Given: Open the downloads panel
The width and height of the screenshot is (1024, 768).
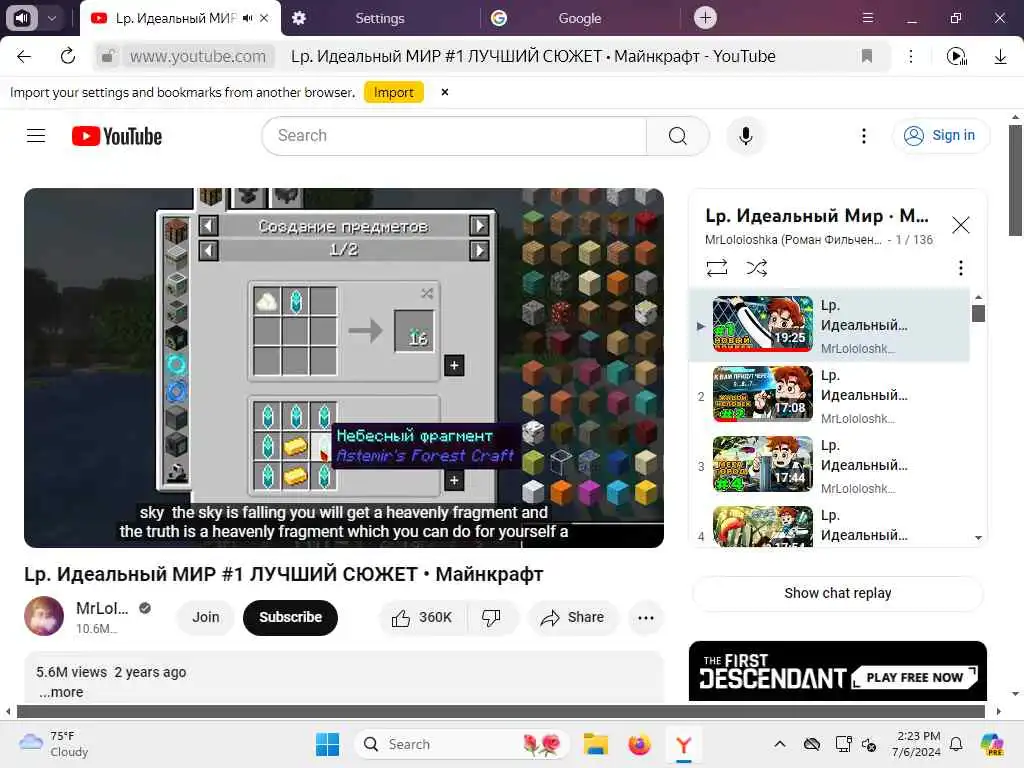Looking at the screenshot, I should coord(1000,57).
